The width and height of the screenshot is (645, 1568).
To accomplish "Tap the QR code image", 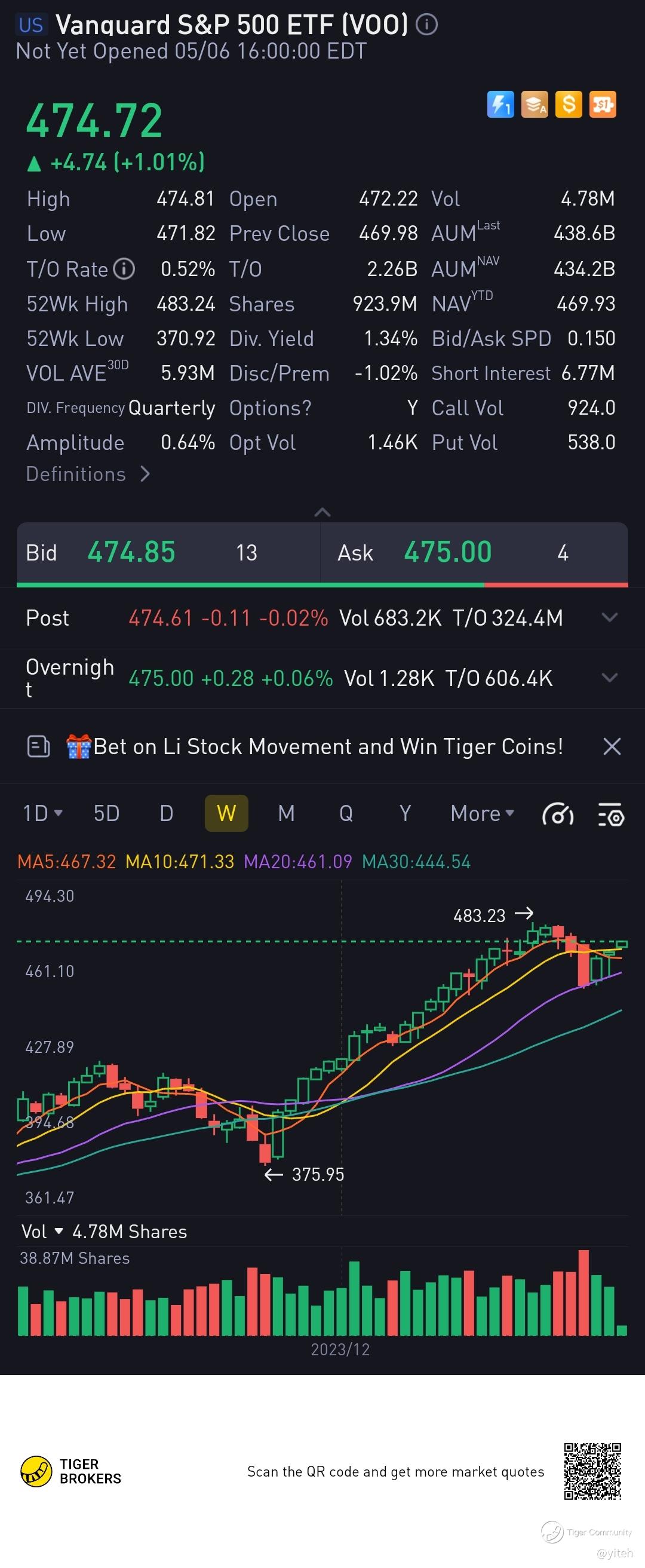I will [x=592, y=1471].
